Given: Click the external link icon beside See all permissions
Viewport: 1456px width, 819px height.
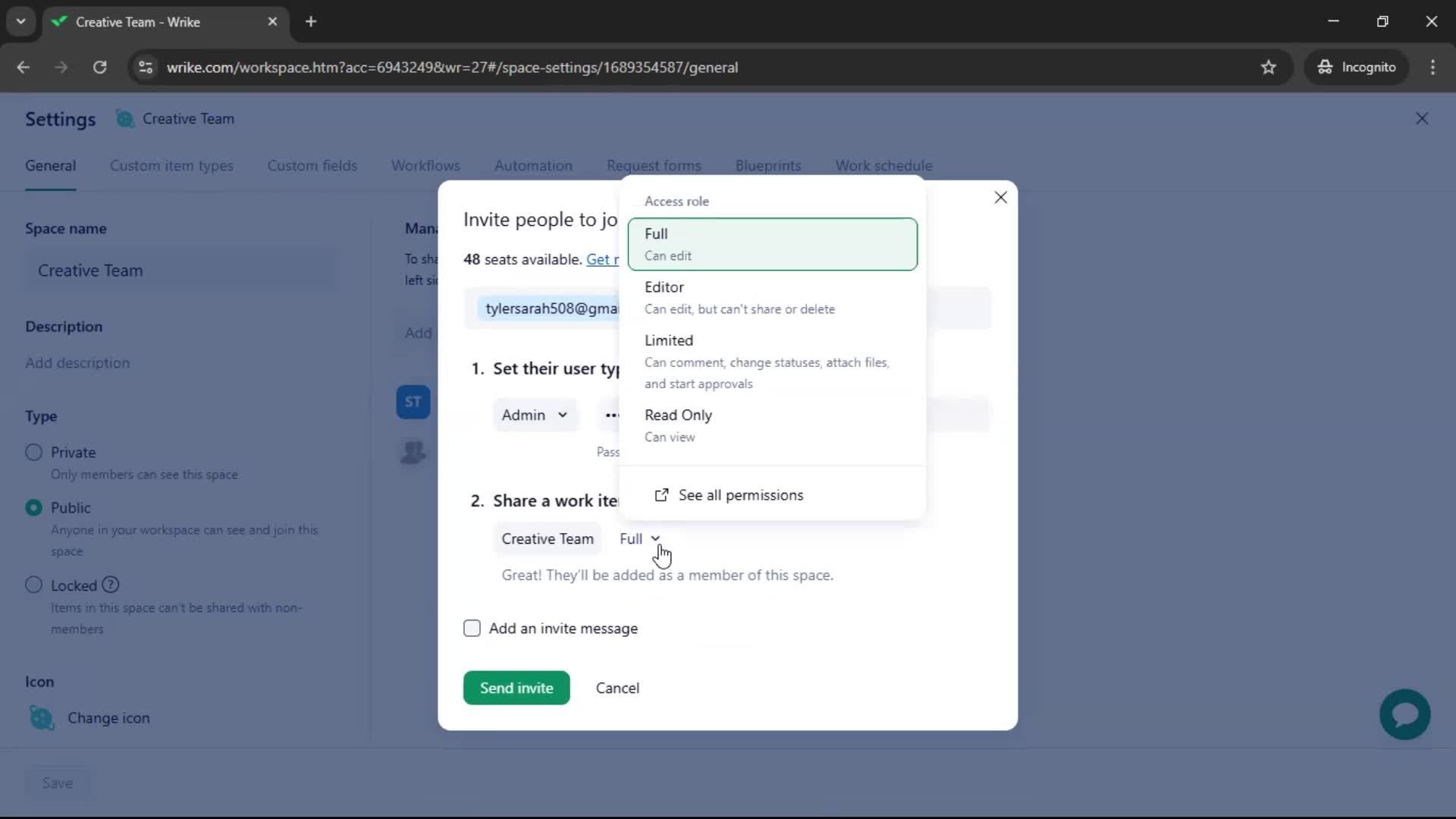Looking at the screenshot, I should click(661, 495).
